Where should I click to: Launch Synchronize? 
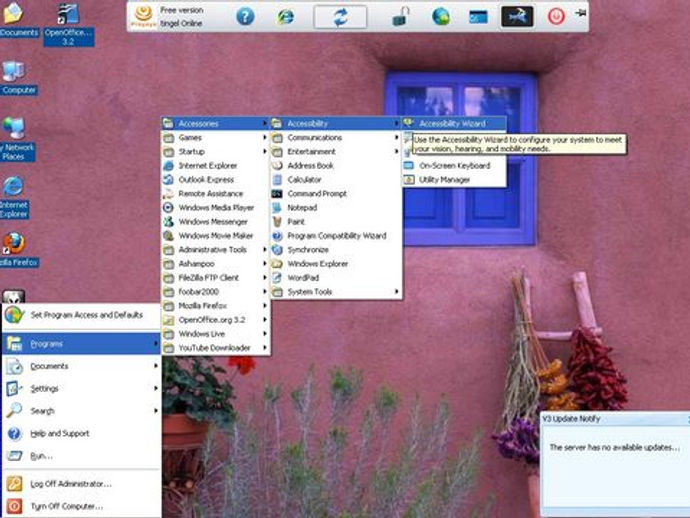336,250
